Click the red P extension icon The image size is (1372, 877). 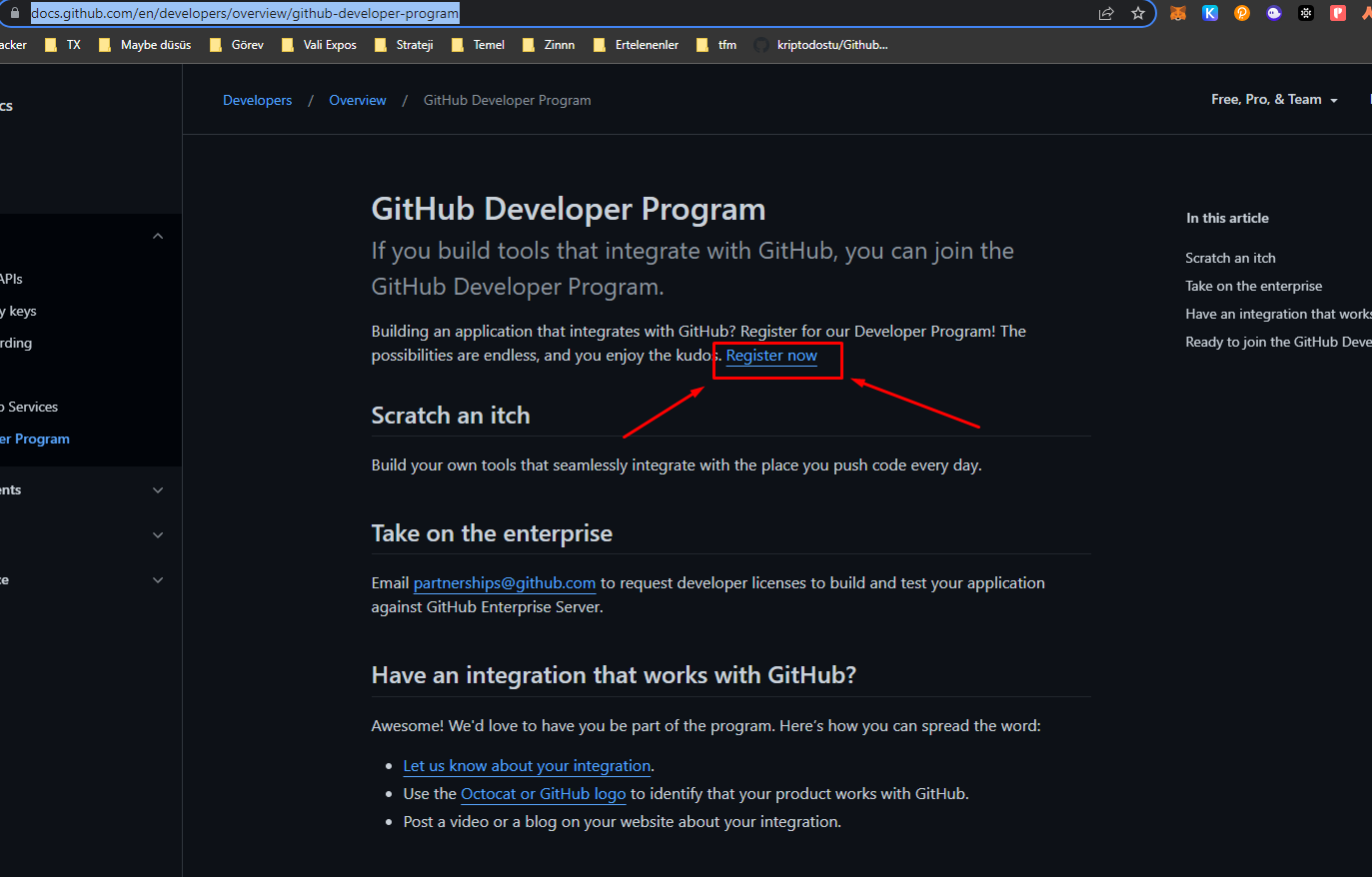tap(1338, 13)
